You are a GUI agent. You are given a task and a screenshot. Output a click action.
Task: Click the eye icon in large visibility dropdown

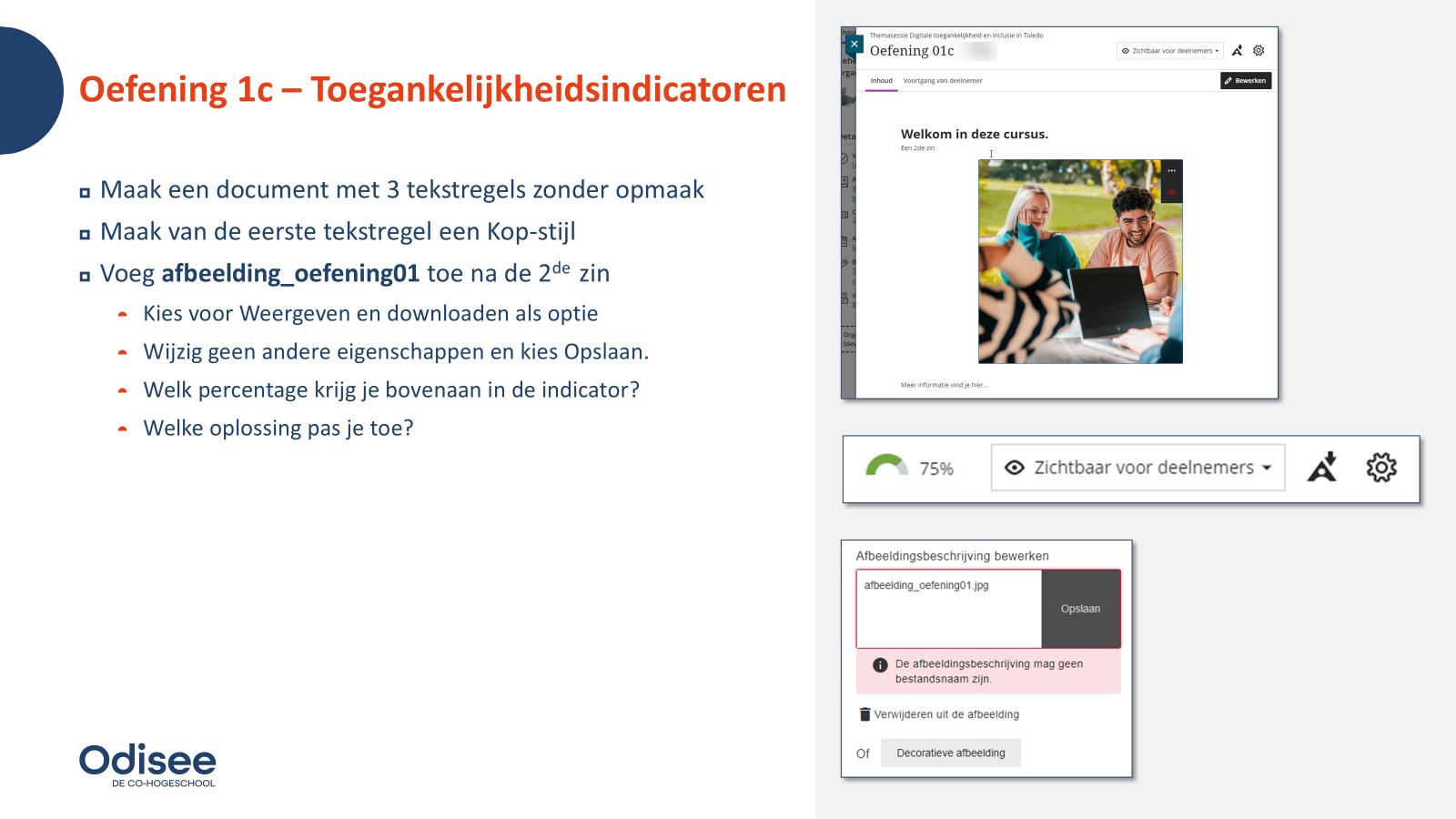pos(1015,468)
